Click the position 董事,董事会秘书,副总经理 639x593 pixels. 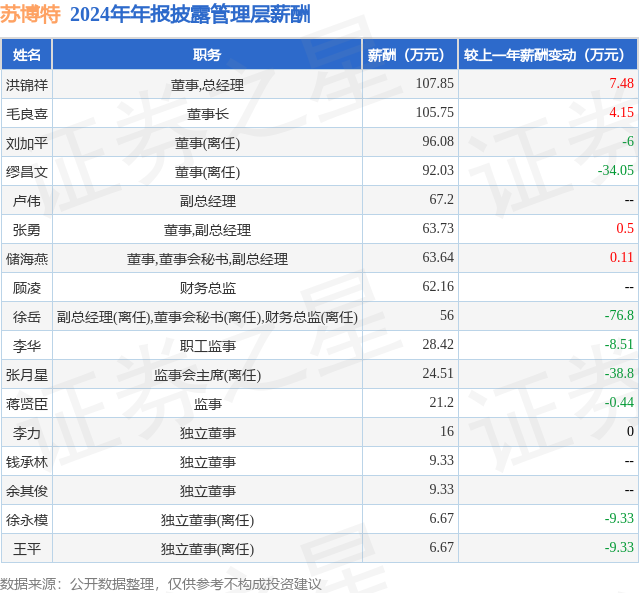[207, 259]
